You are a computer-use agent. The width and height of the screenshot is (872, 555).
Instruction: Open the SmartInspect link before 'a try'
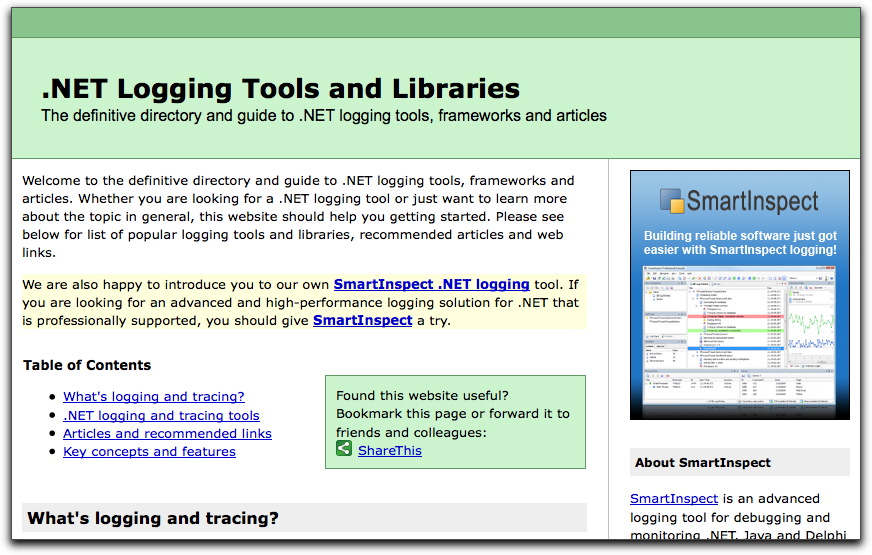[x=363, y=320]
